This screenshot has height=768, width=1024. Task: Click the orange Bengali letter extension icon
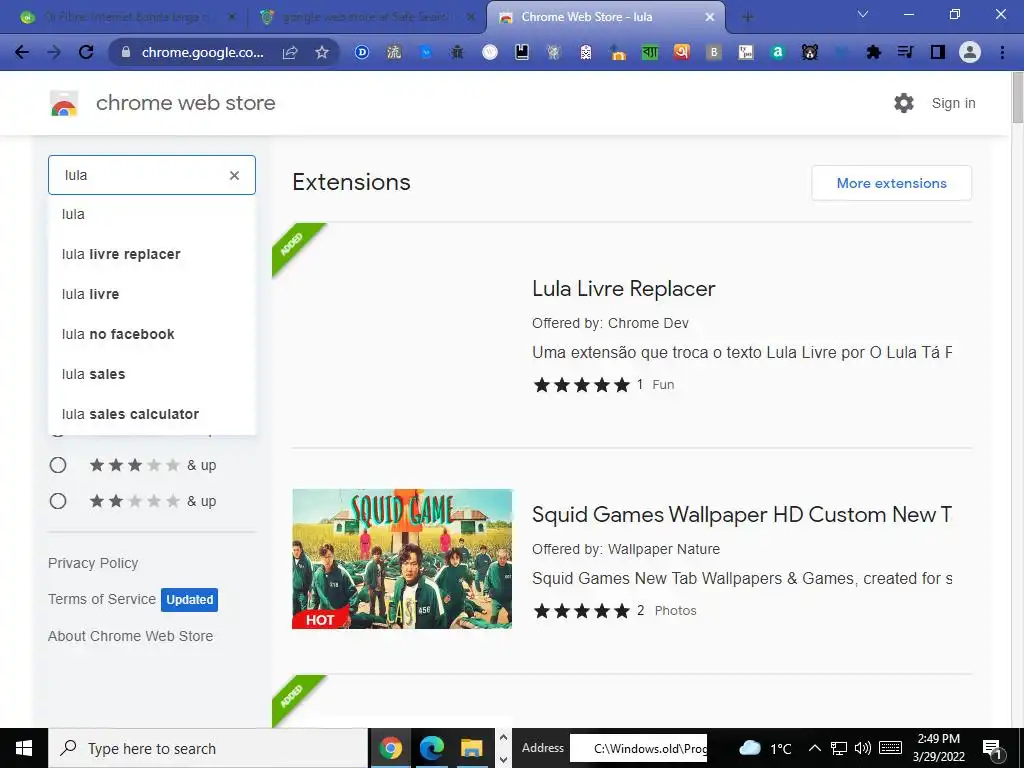pos(682,52)
